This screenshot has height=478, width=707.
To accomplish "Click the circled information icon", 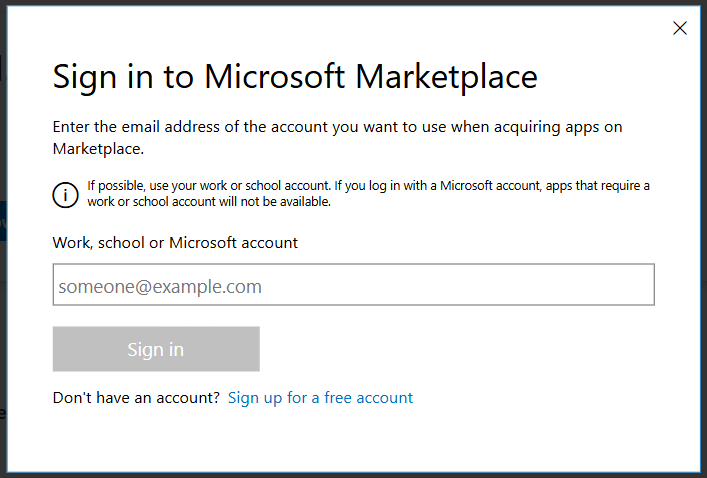I will pos(65,195).
